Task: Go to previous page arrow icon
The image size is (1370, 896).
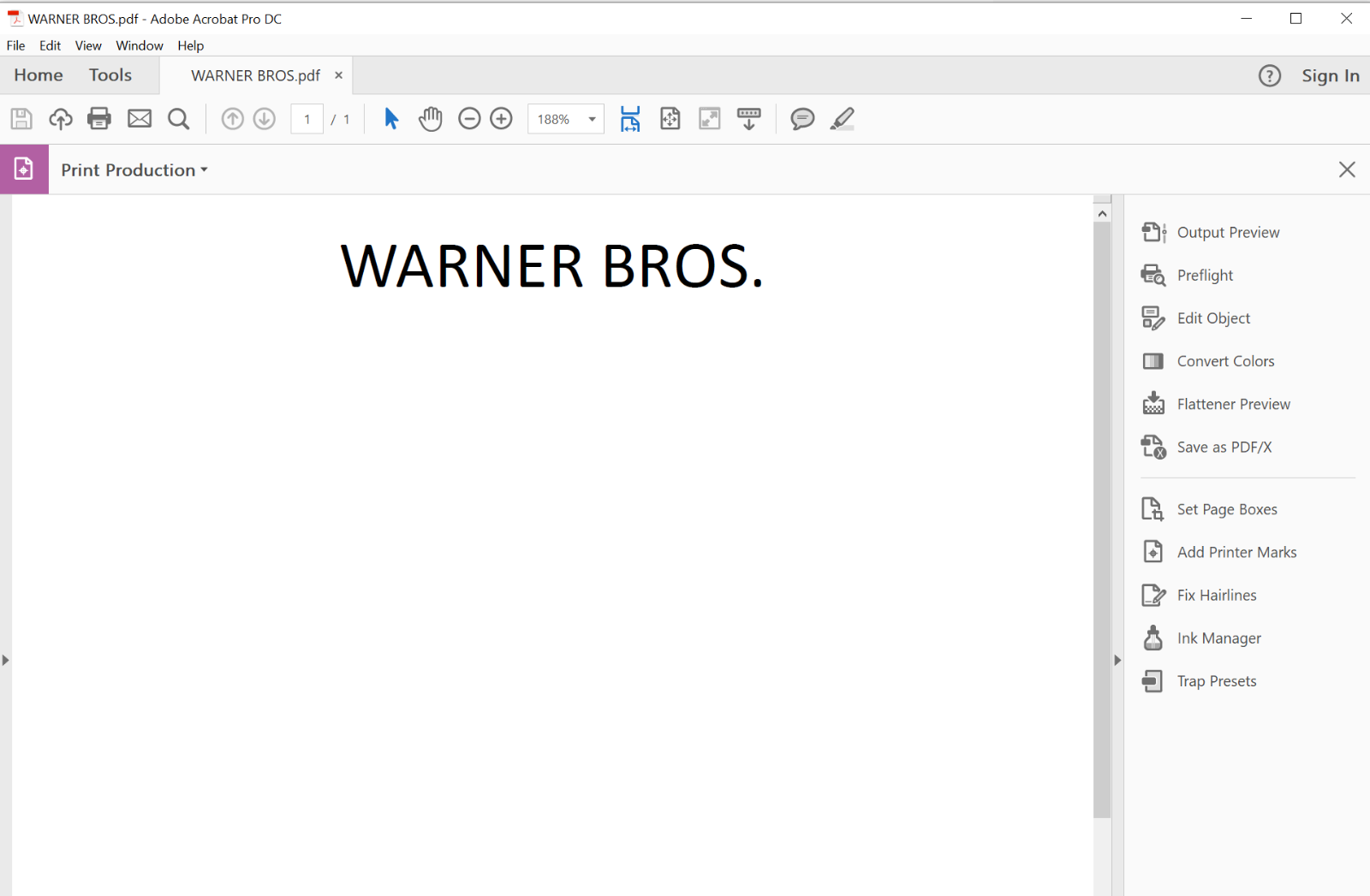Action: (x=232, y=119)
